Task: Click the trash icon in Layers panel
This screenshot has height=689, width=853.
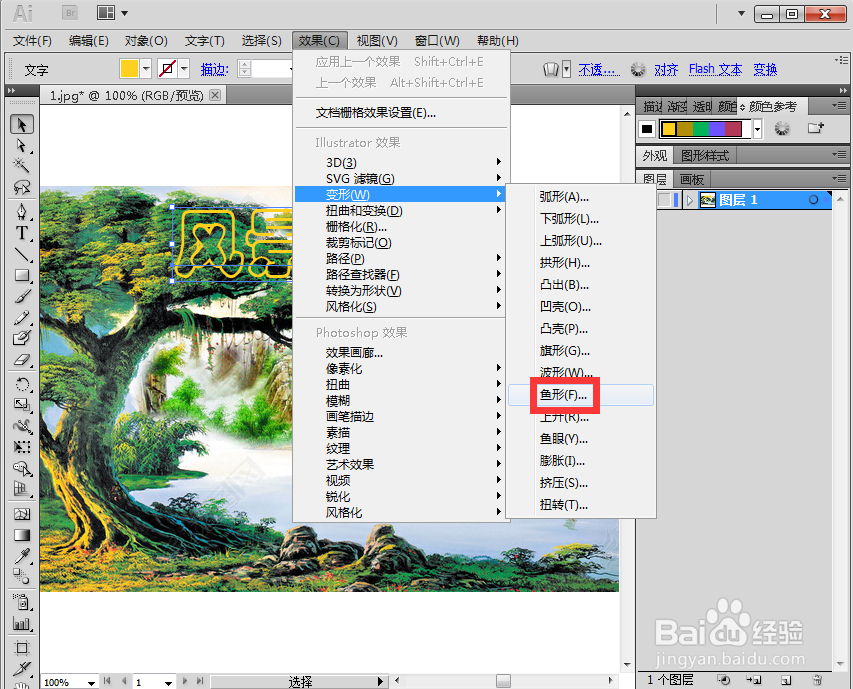Action: pyautogui.click(x=817, y=679)
